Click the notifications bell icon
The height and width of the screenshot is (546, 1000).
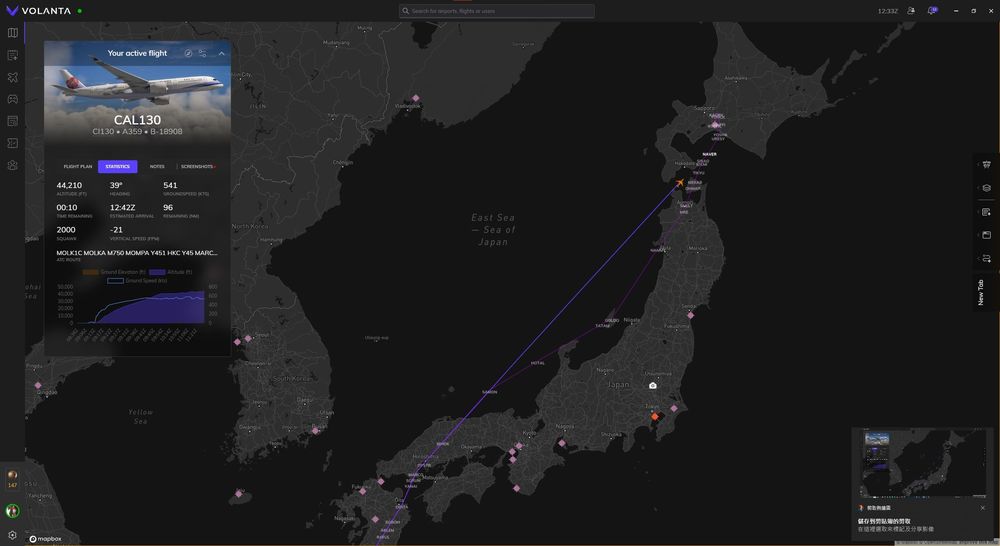point(932,11)
